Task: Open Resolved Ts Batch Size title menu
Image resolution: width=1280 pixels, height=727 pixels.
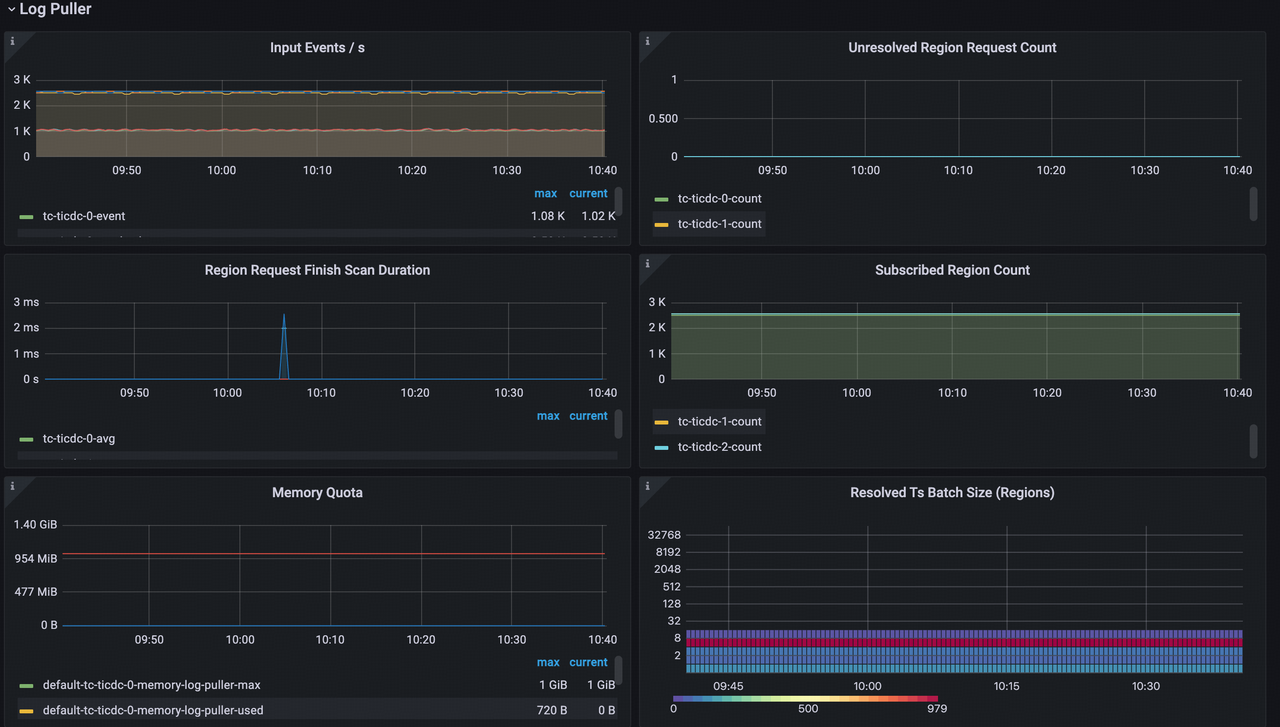Action: coord(952,493)
